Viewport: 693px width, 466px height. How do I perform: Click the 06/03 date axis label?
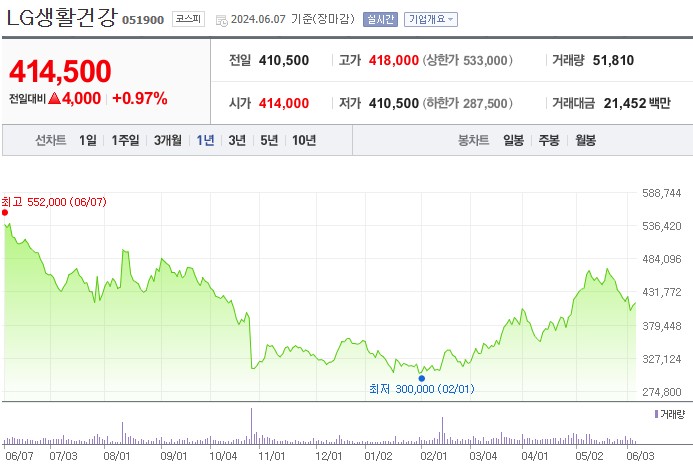[640, 456]
